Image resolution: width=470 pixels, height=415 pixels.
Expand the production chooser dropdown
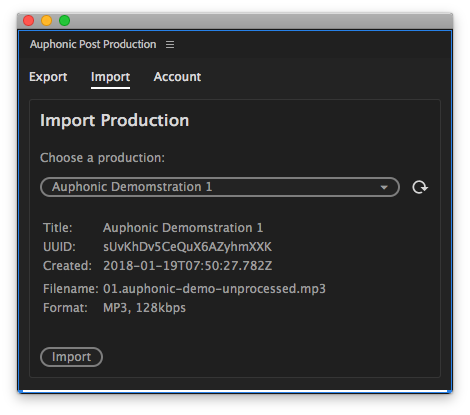point(220,187)
